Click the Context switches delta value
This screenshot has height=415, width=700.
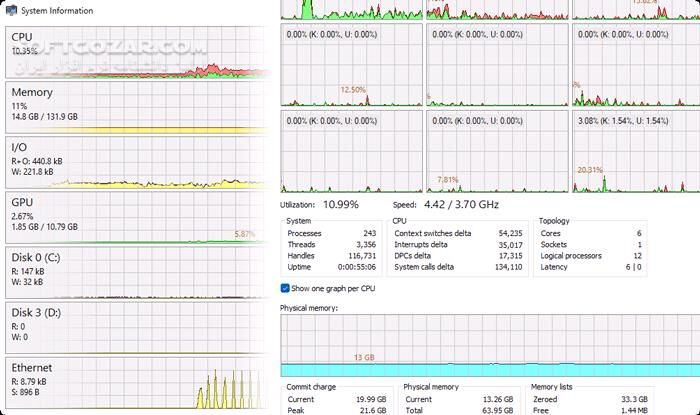coord(508,233)
